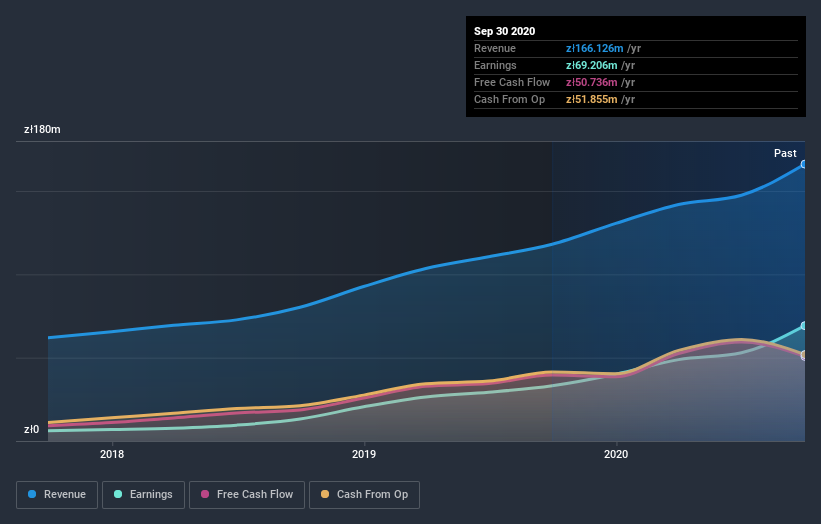821x524 pixels.
Task: Click the zł0 y-axis label
Action: point(31,429)
